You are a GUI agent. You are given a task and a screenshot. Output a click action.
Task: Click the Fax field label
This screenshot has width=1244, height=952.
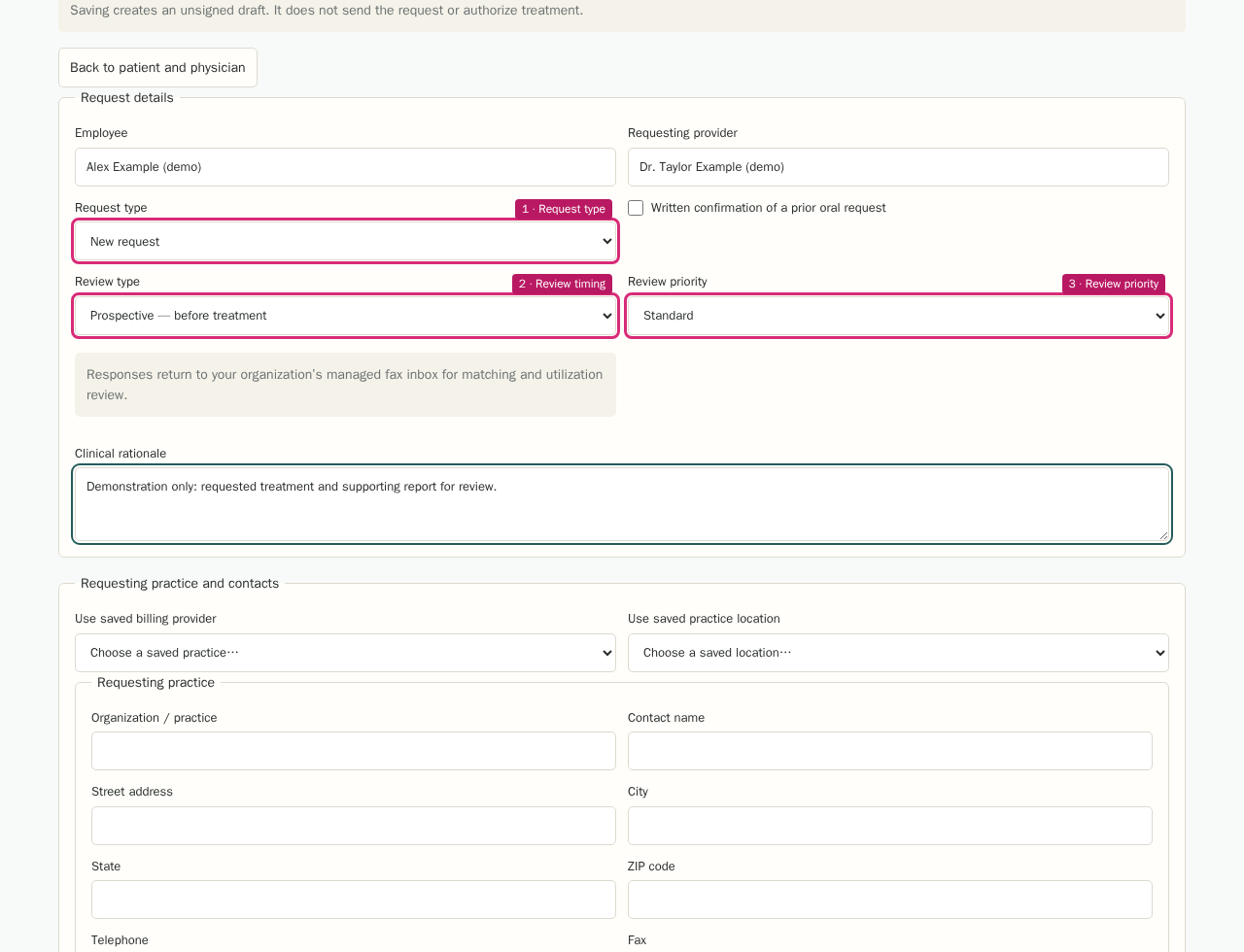(637, 940)
